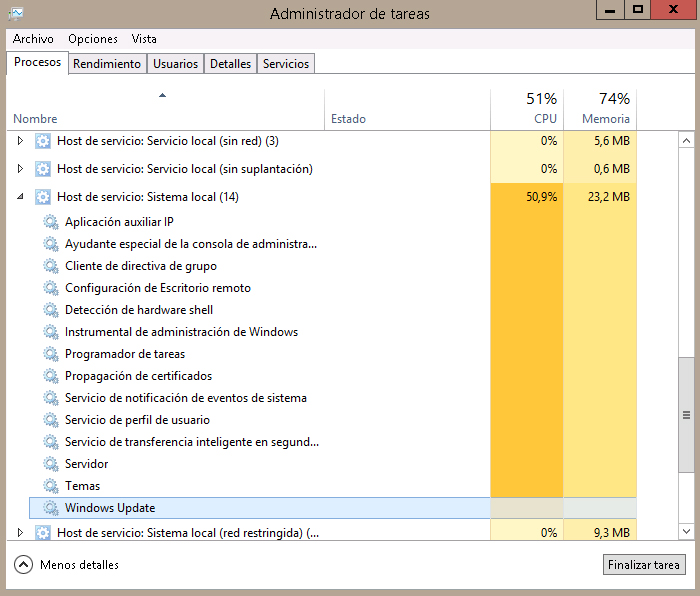Collapse Host de servicio: Sistema local (14)
The height and width of the screenshot is (596, 700).
pyautogui.click(x=20, y=197)
